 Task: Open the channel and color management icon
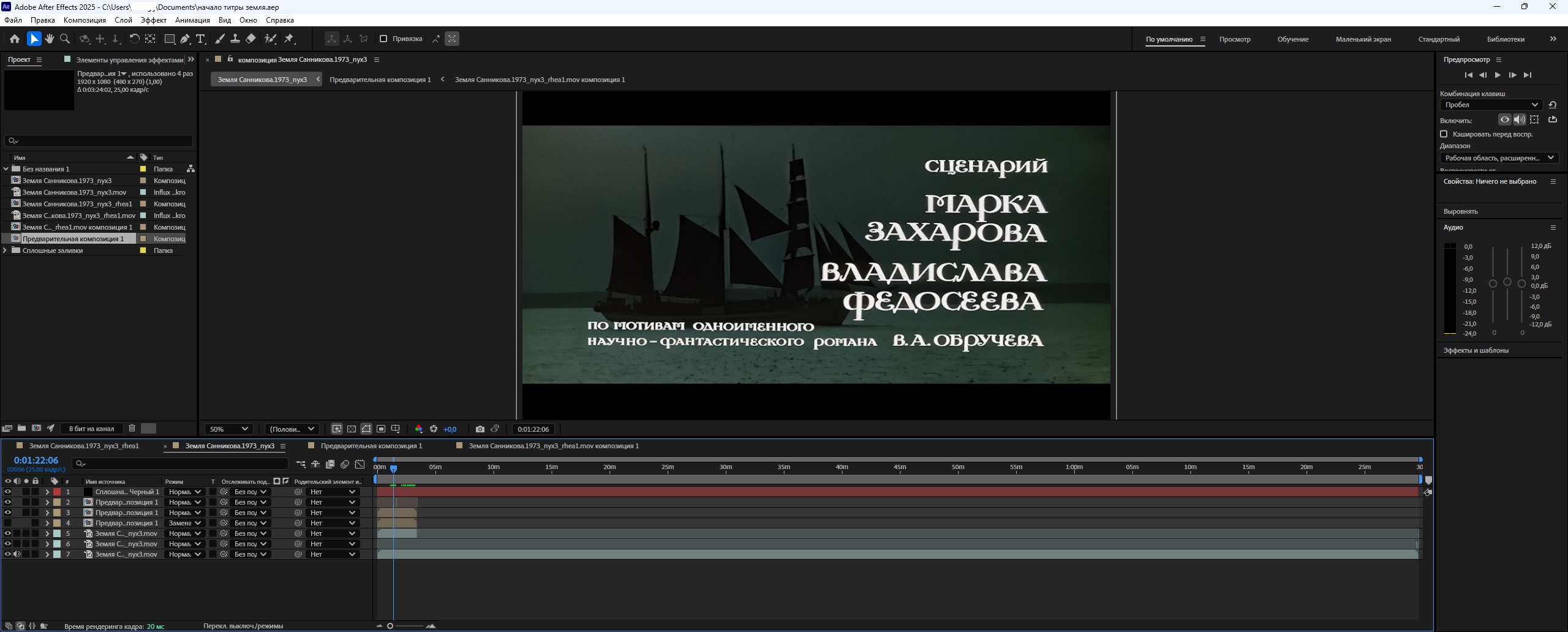coord(419,429)
